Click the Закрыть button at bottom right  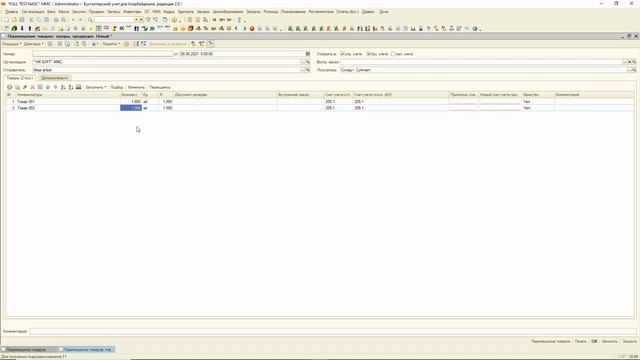point(629,341)
